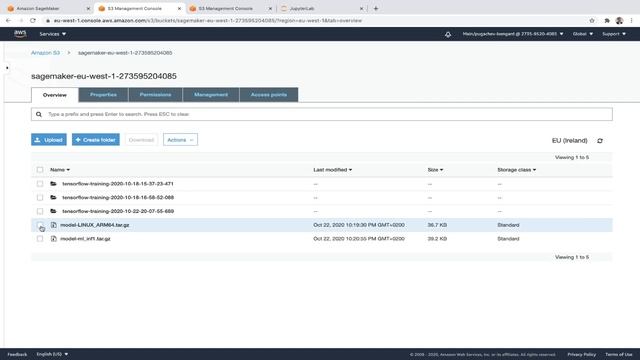Click the search magnifier icon
640x360 pixels.
pyautogui.click(x=39, y=114)
